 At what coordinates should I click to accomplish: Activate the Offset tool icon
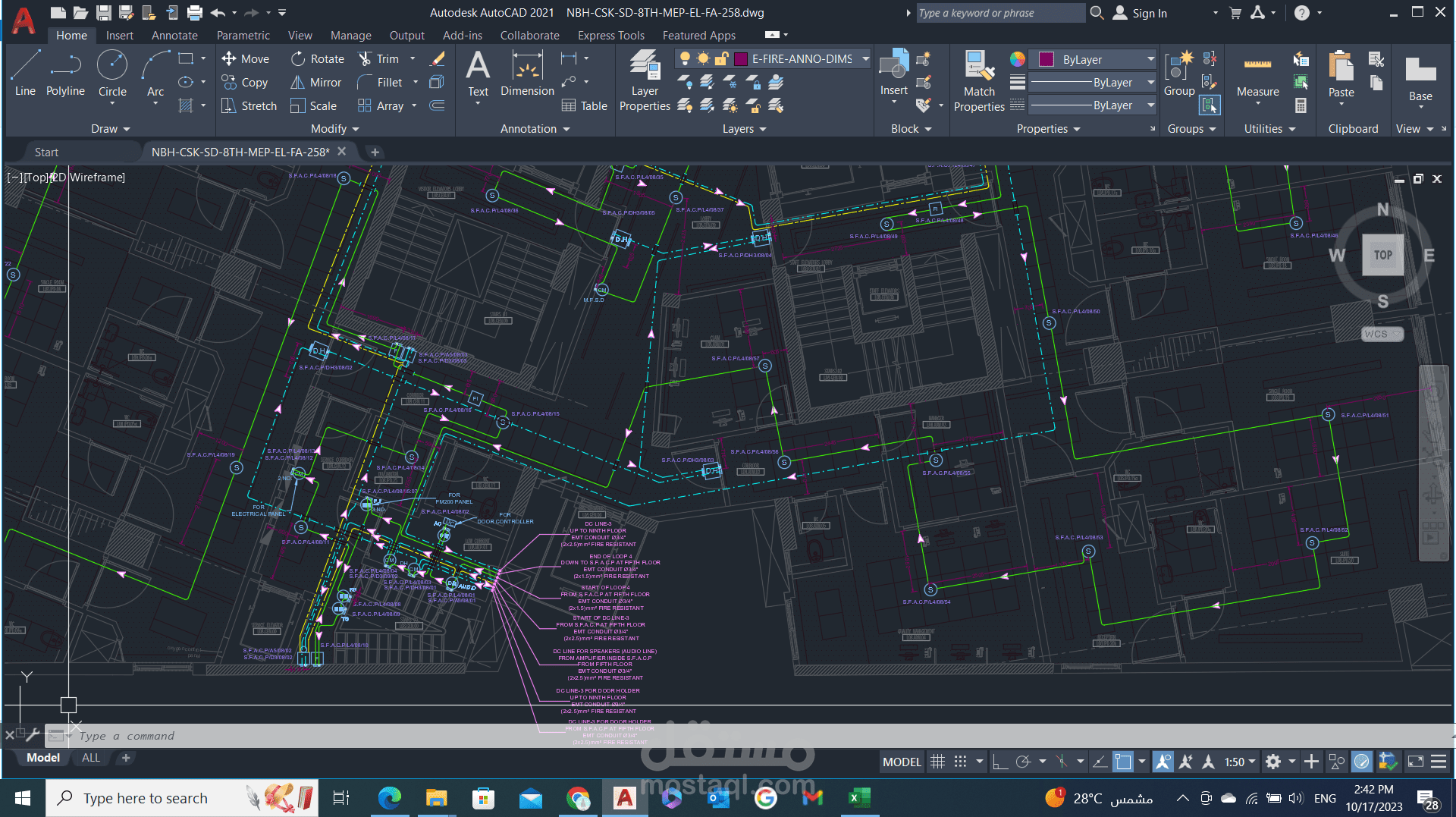437,105
